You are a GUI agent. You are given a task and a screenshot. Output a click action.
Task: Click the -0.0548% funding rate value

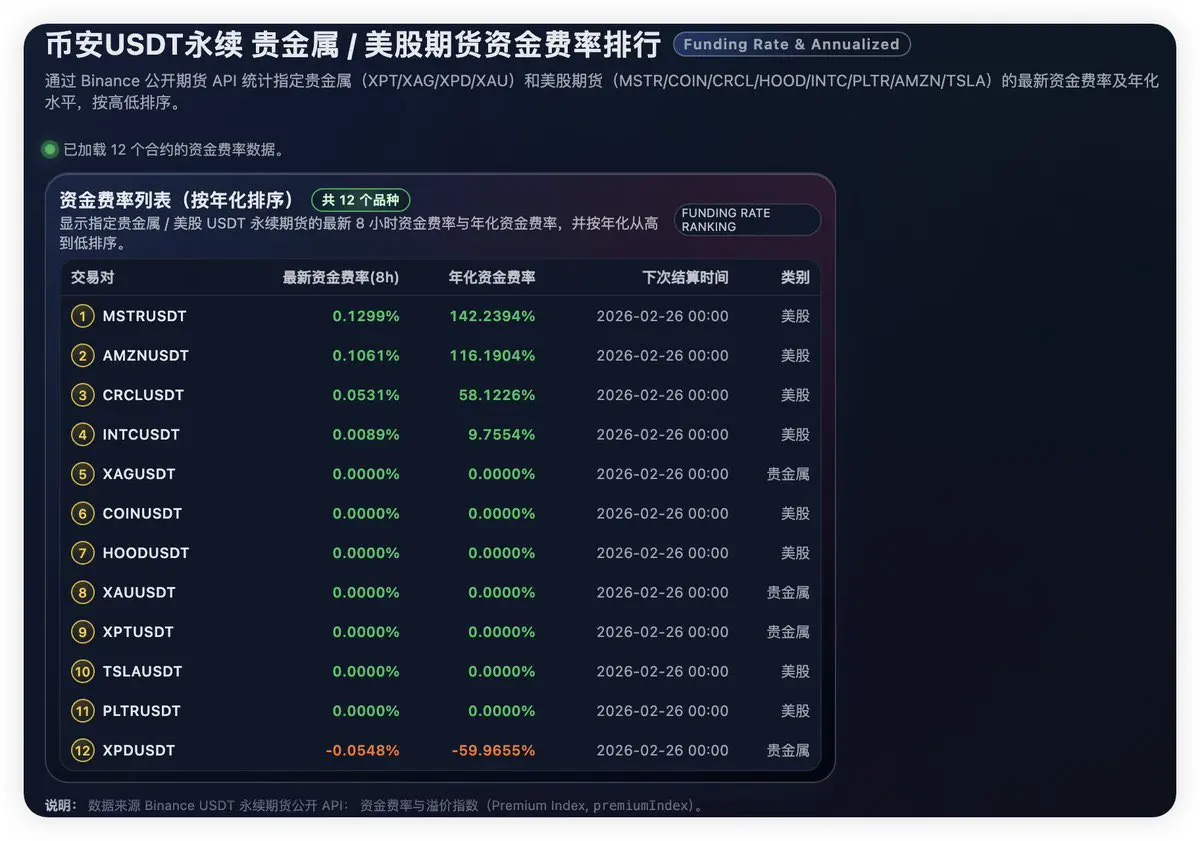[x=362, y=751]
